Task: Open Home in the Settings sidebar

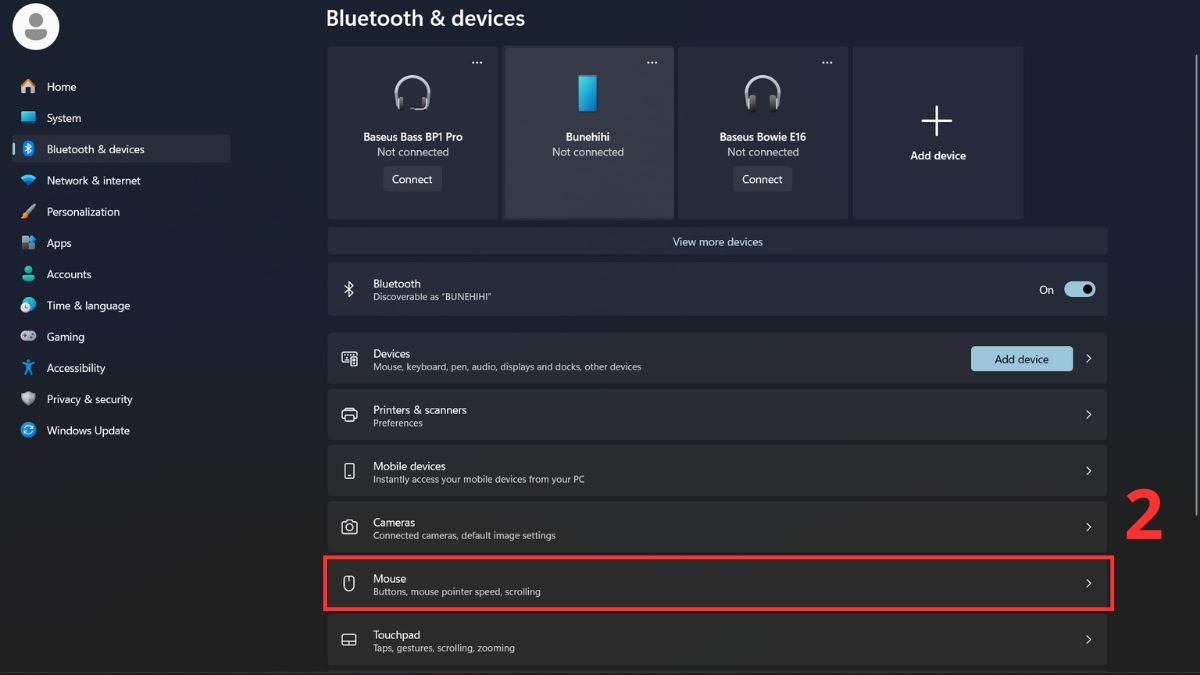Action: (x=61, y=87)
